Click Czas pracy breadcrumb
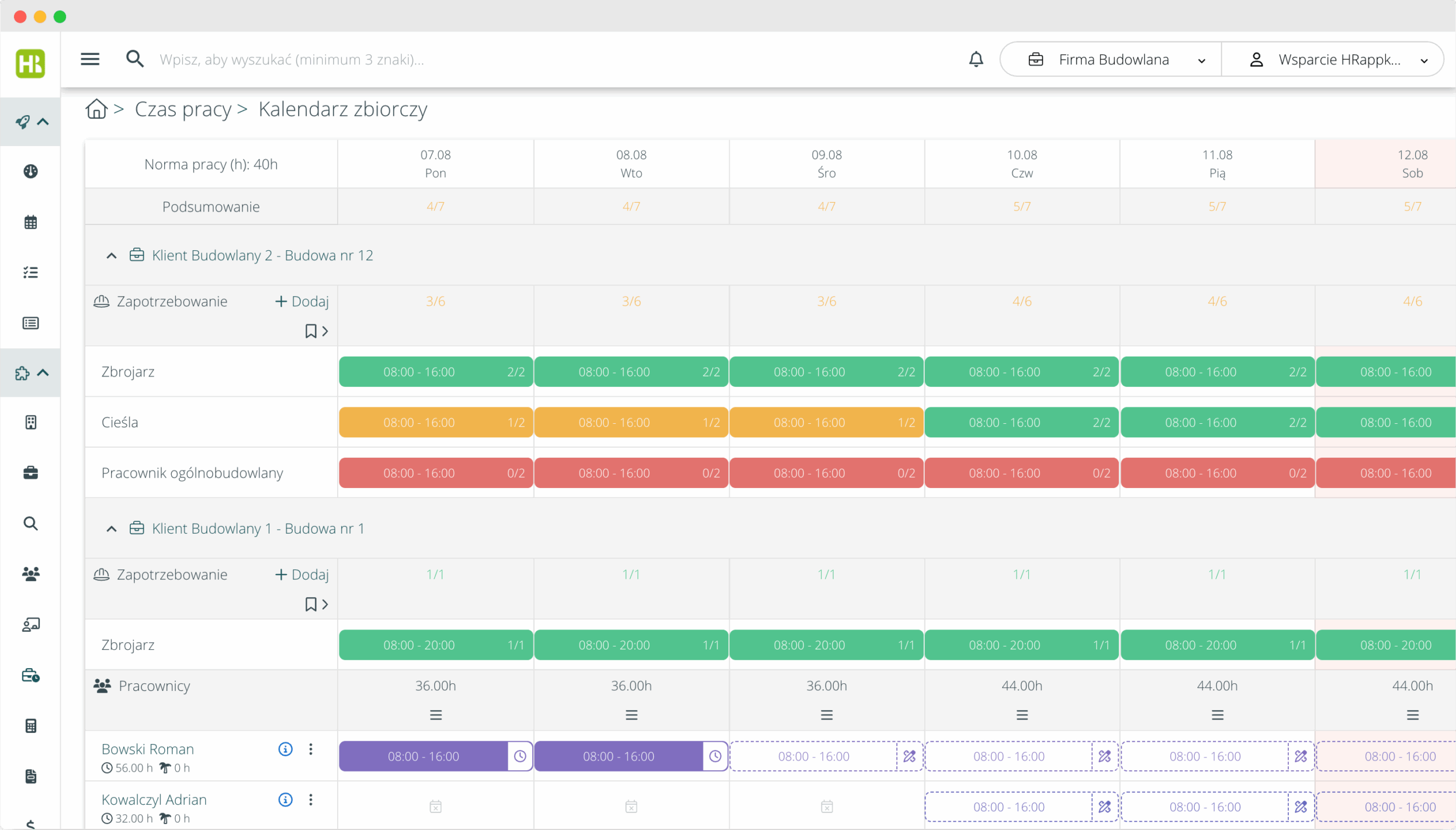 pyautogui.click(x=183, y=109)
